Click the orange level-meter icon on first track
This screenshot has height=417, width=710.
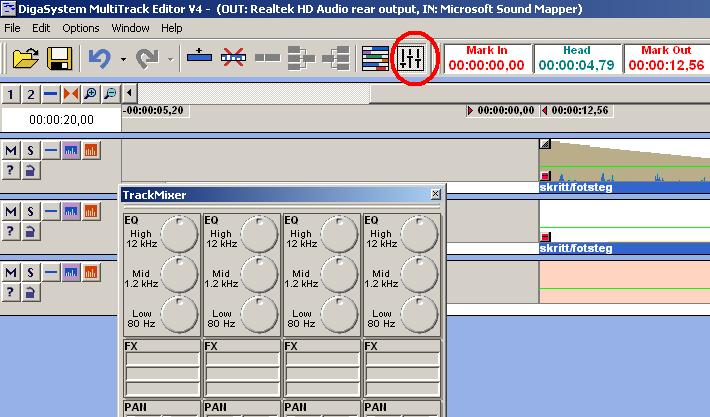pyautogui.click(x=91, y=150)
